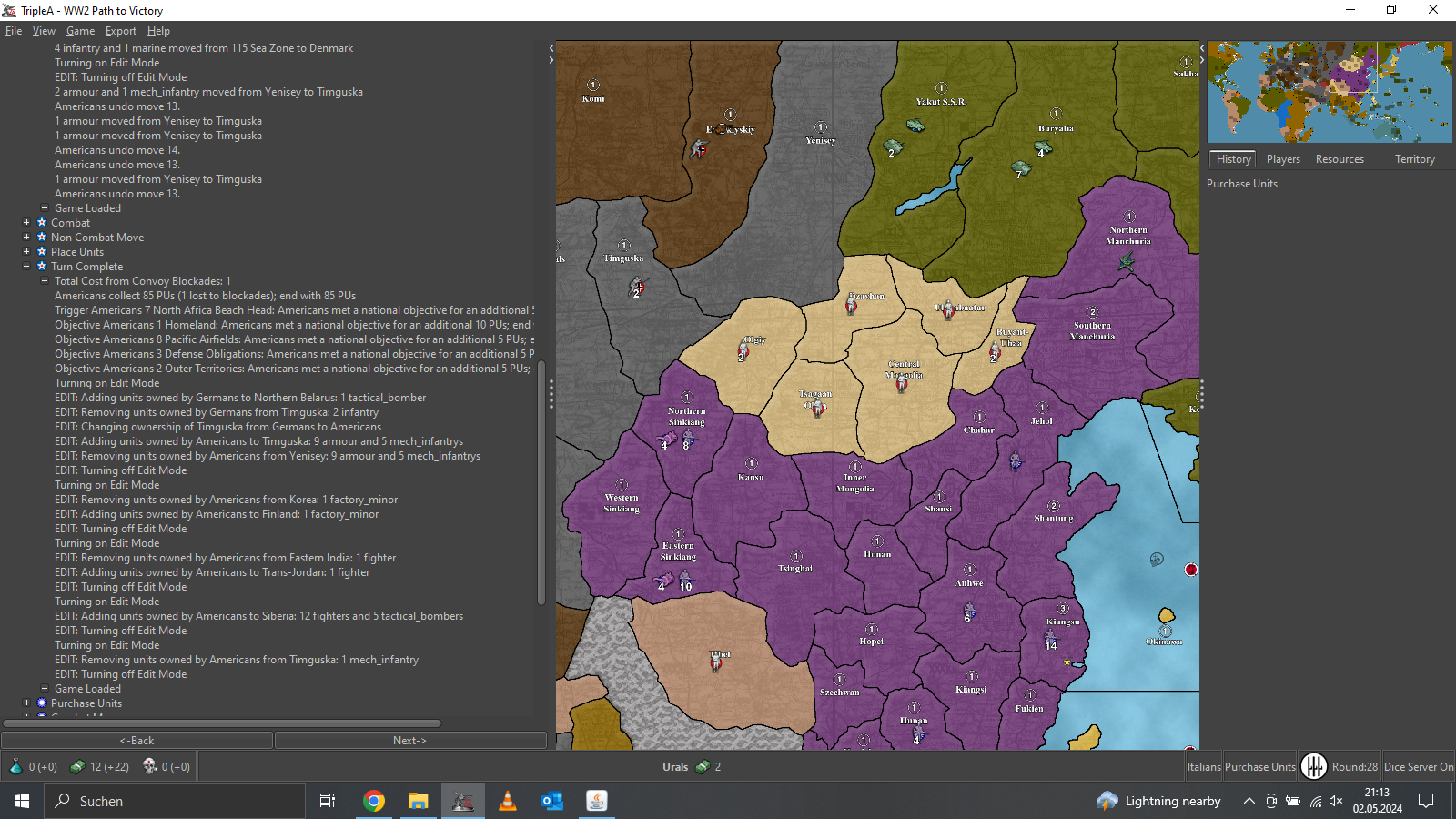
Task: Click the red Japanese marker in the sea zone
Action: point(1190,570)
